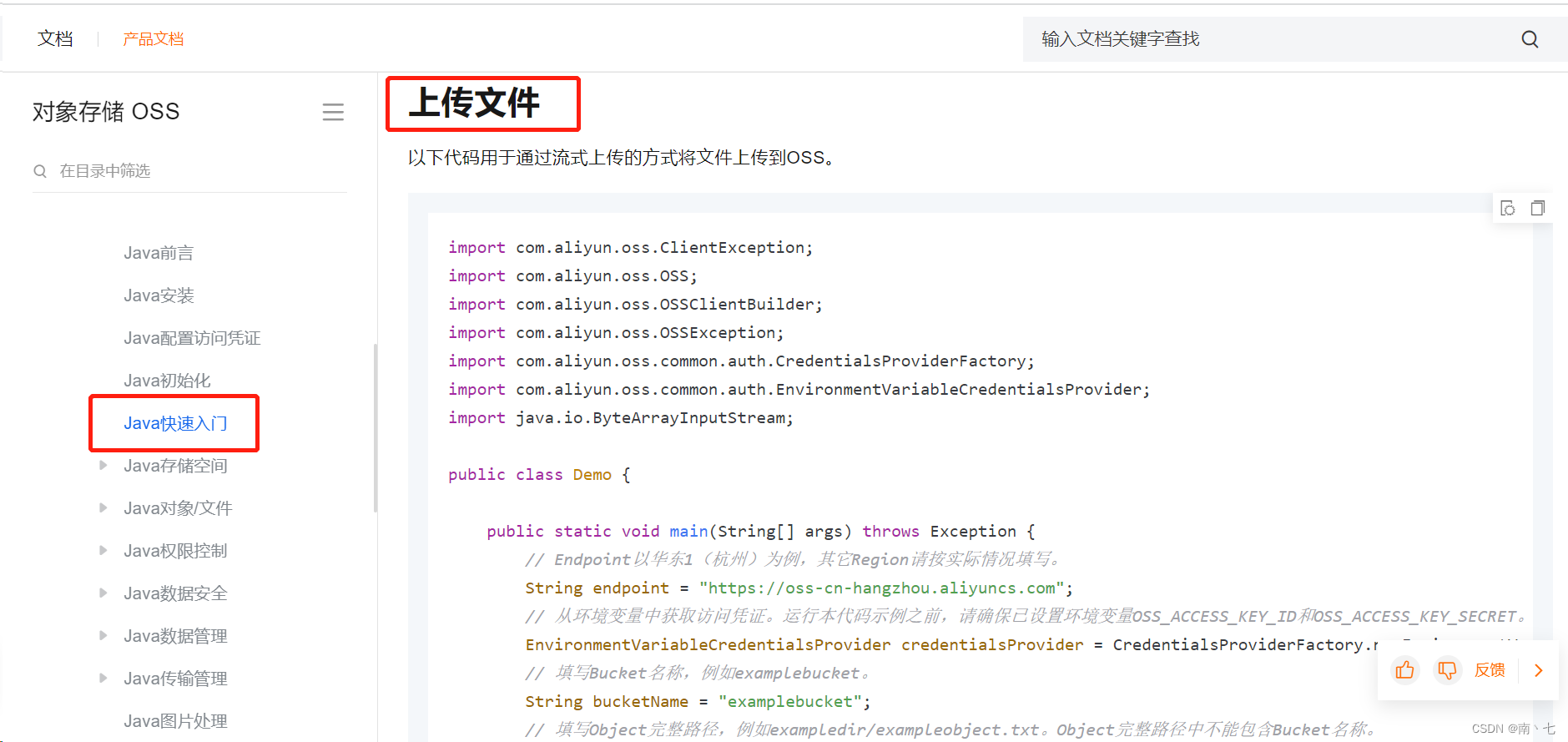Click the Java数据管理 tree label
Image resolution: width=1568 pixels, height=742 pixels.
pos(175,636)
